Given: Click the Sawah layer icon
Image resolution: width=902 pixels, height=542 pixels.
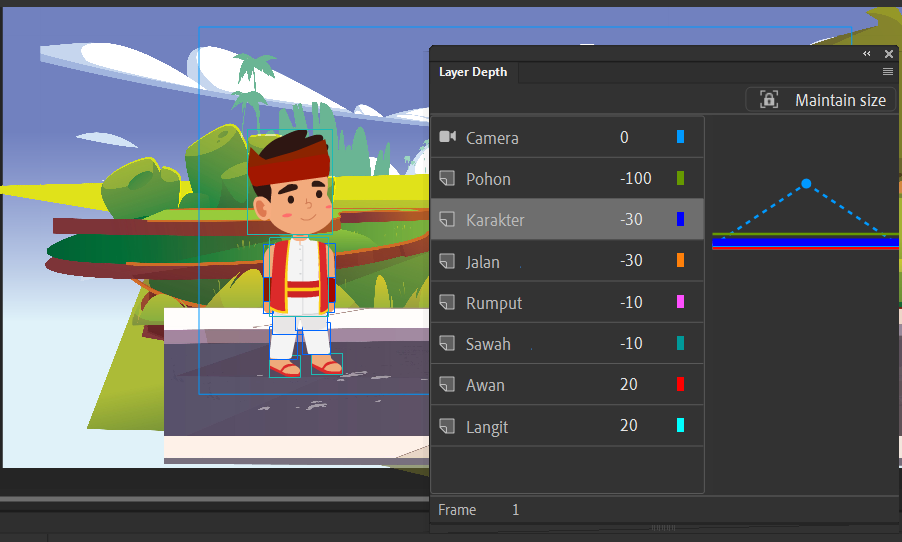Looking at the screenshot, I should pyautogui.click(x=447, y=343).
